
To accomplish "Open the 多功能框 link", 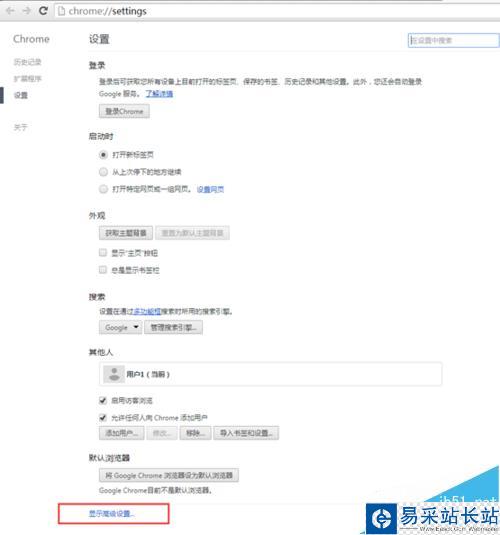I will (147, 311).
